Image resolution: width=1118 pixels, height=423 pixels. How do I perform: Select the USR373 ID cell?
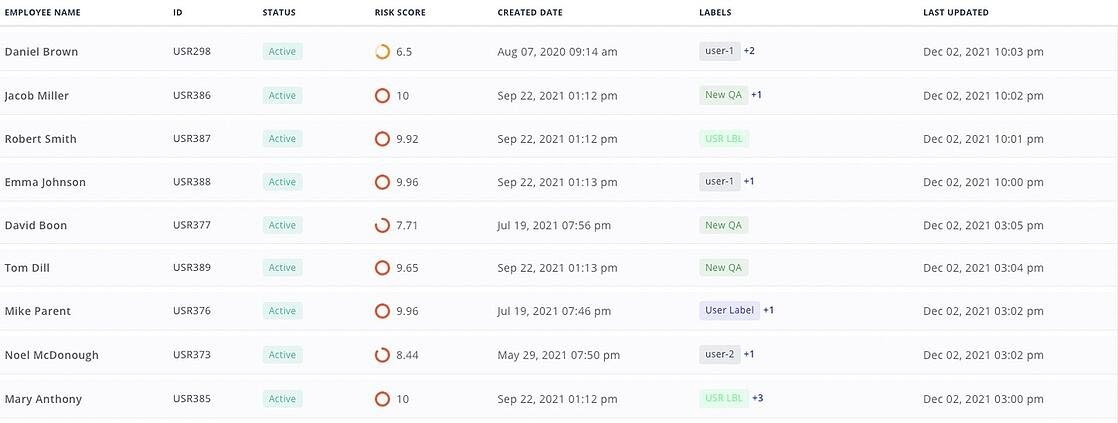point(192,355)
